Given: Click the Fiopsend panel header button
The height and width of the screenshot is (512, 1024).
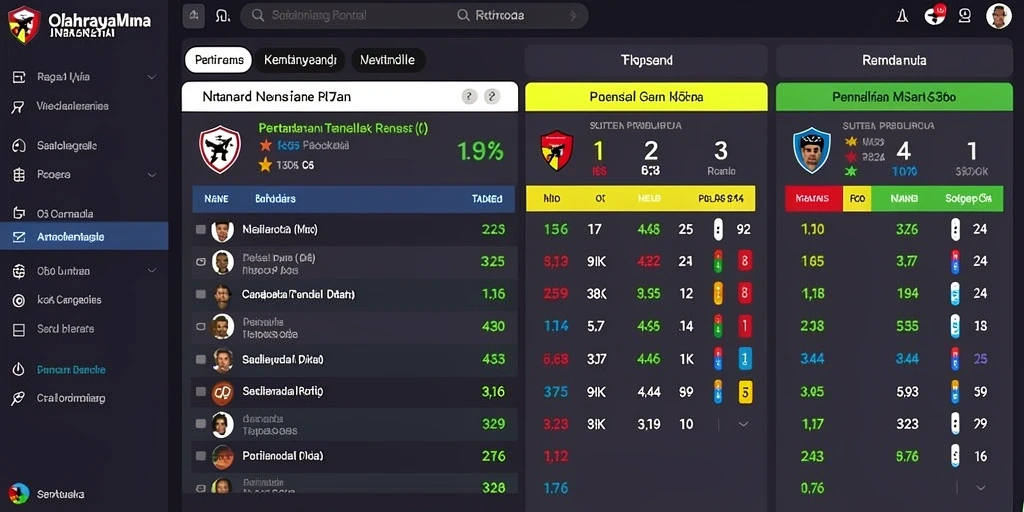Looking at the screenshot, I should click(646, 61).
